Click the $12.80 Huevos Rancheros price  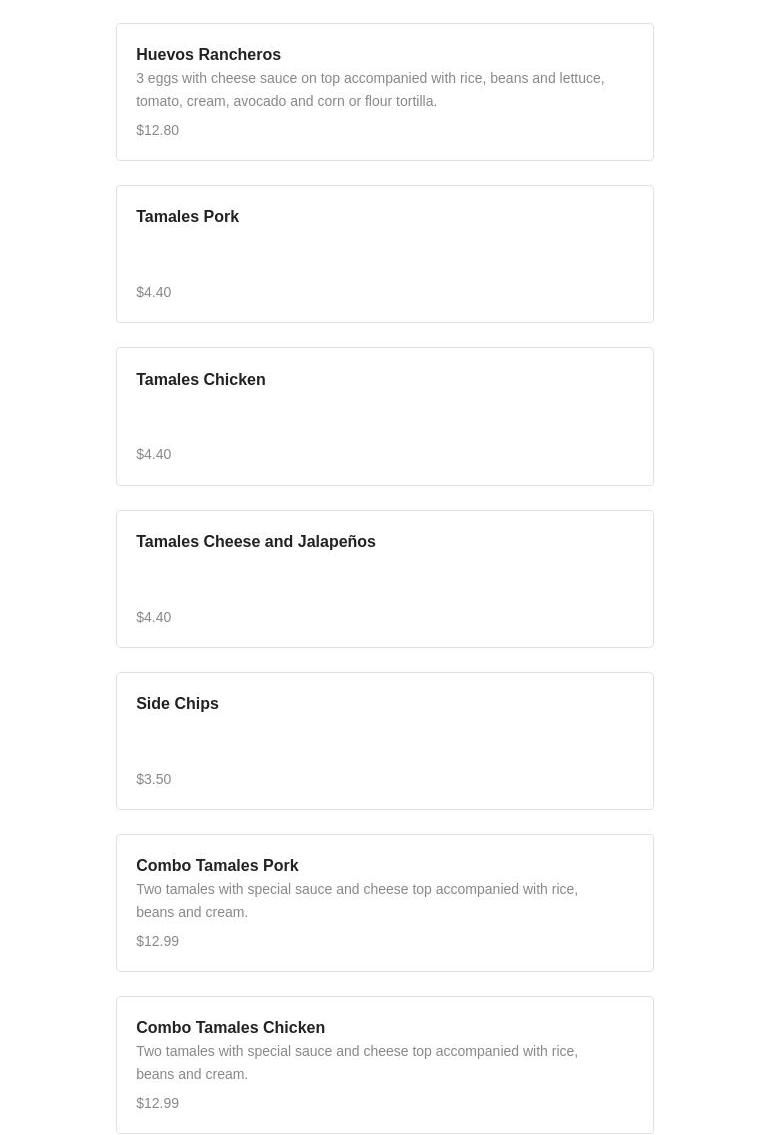(x=157, y=130)
